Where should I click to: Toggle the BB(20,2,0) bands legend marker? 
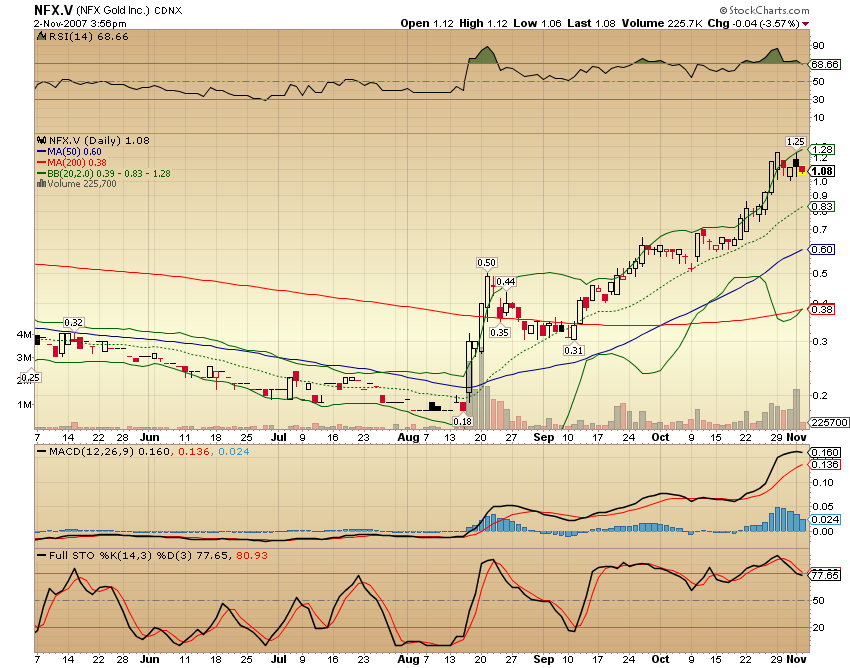42,172
